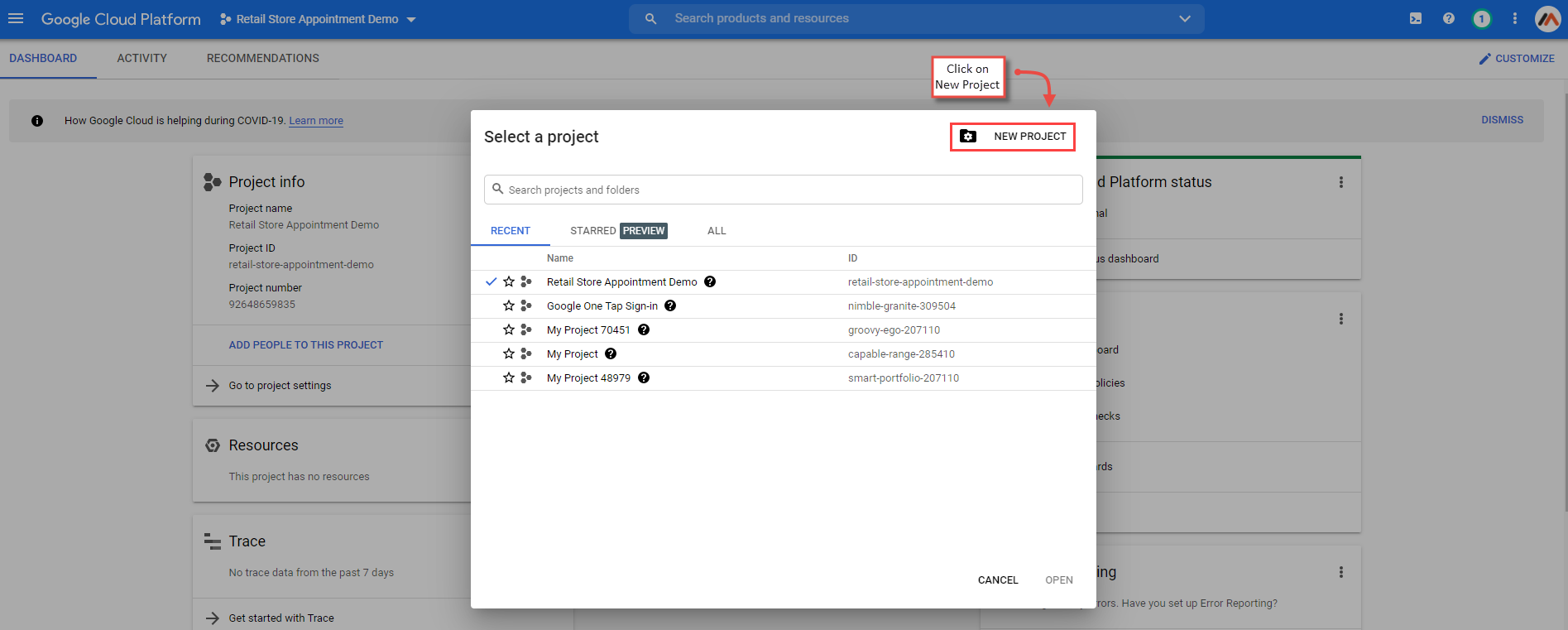Open the three-dot settings menu in header
1568x630 pixels.
1515,18
